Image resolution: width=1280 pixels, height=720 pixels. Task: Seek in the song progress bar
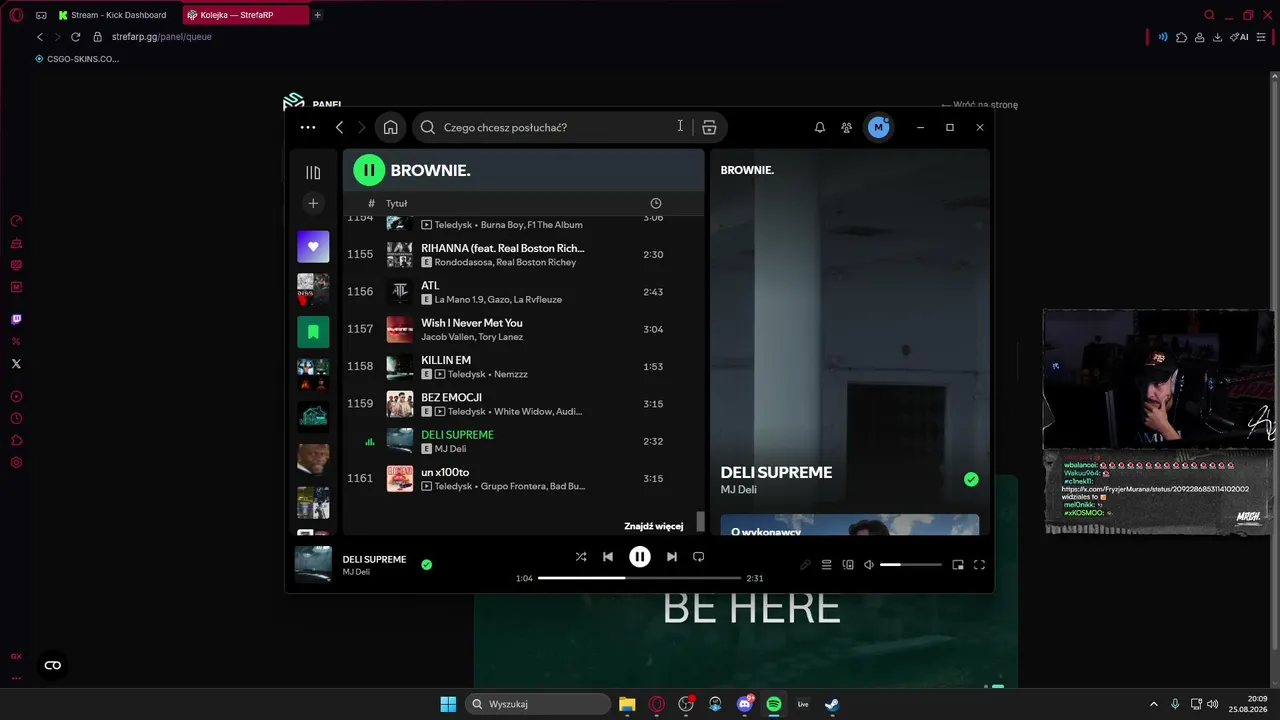point(640,578)
